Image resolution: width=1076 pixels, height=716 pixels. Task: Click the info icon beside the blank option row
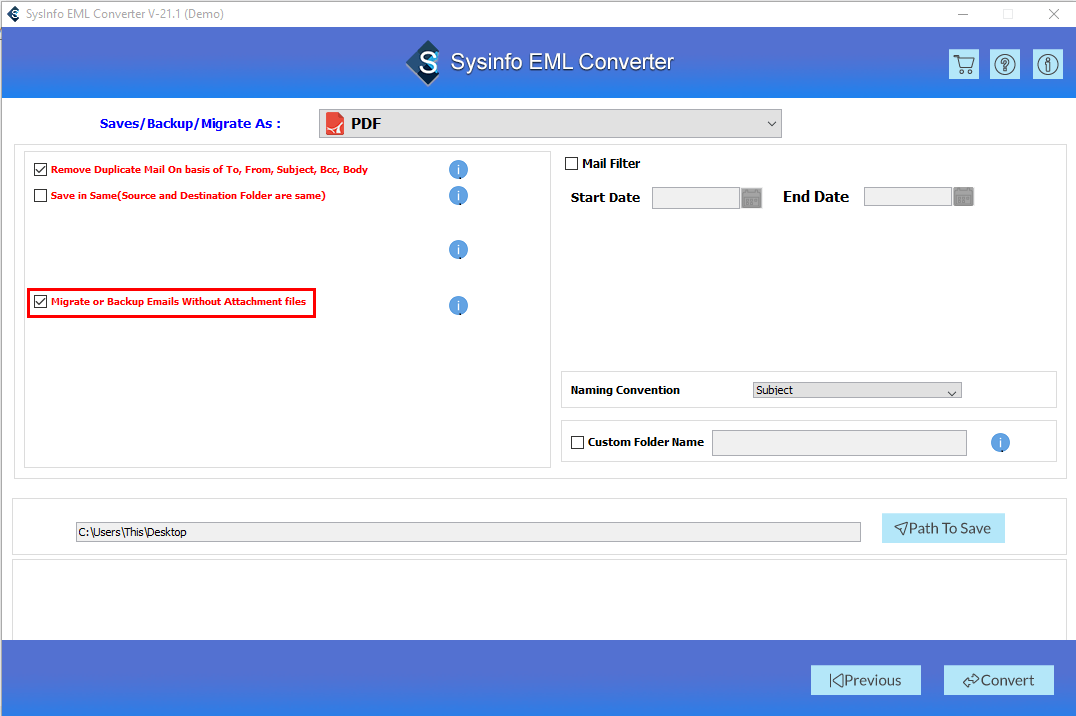tap(458, 250)
